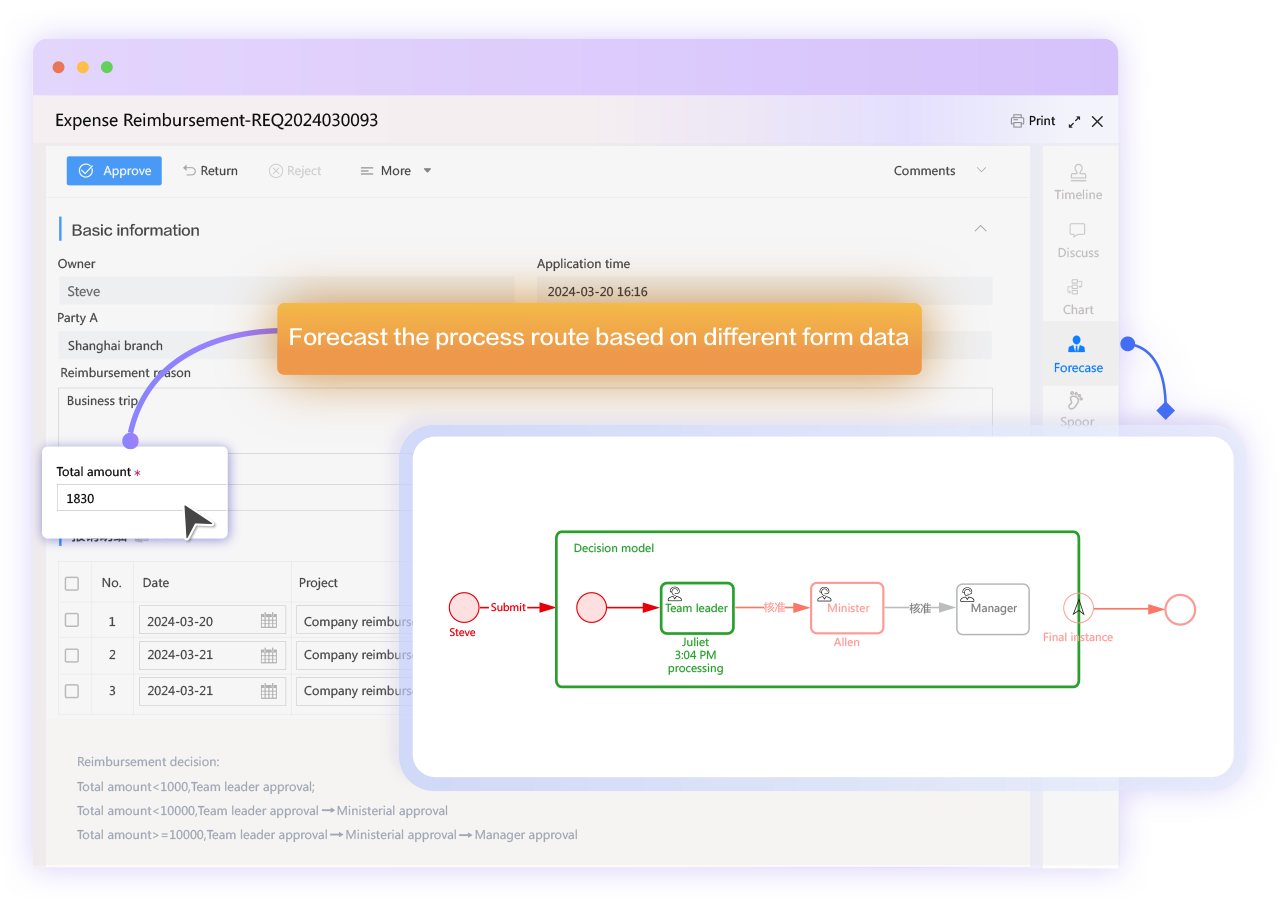This screenshot has height=908, width=1280.
Task: Click the Approve button
Action: pyautogui.click(x=114, y=170)
